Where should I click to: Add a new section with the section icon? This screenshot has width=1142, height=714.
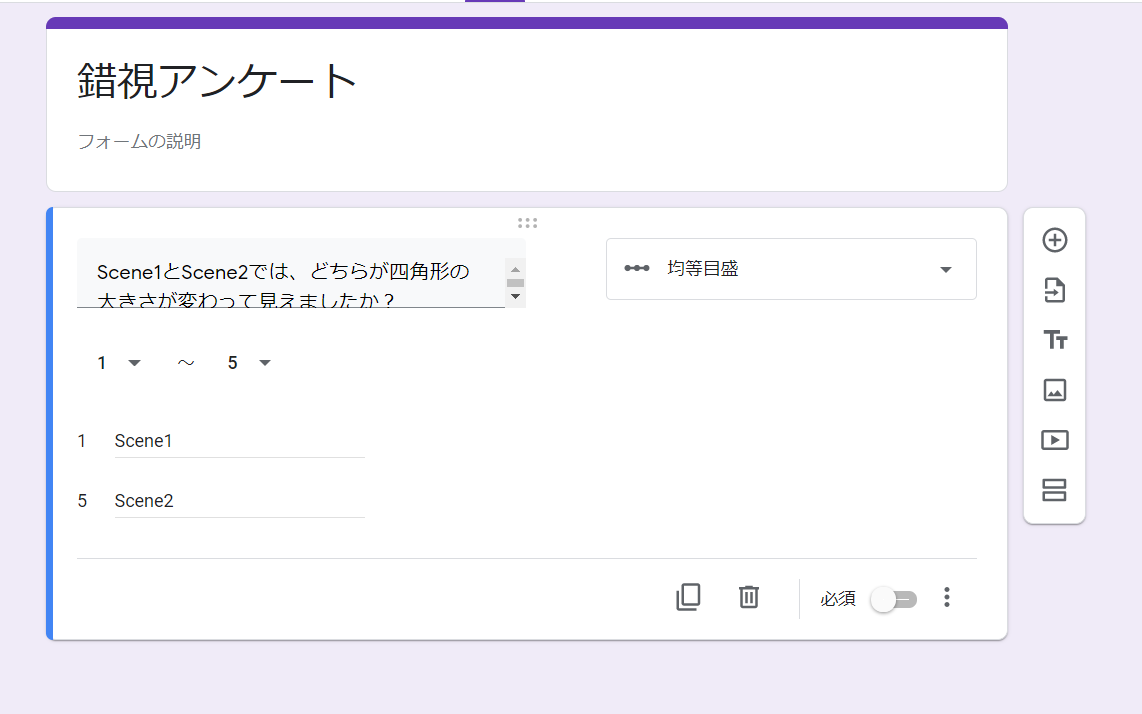click(x=1054, y=490)
